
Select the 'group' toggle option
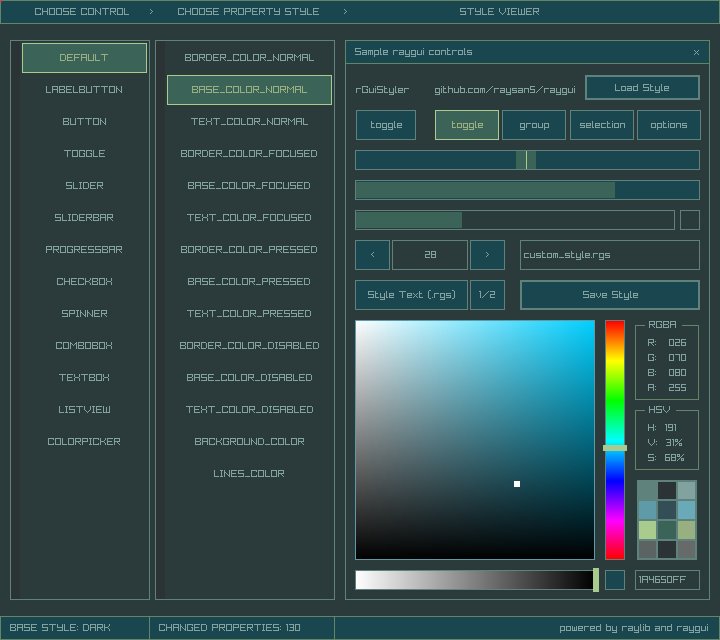coord(534,125)
